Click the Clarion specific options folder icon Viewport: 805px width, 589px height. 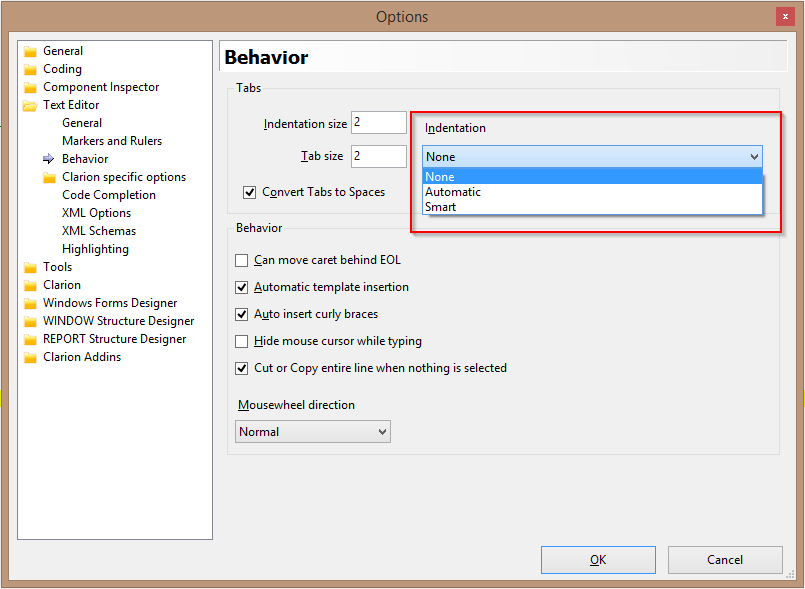[49, 178]
